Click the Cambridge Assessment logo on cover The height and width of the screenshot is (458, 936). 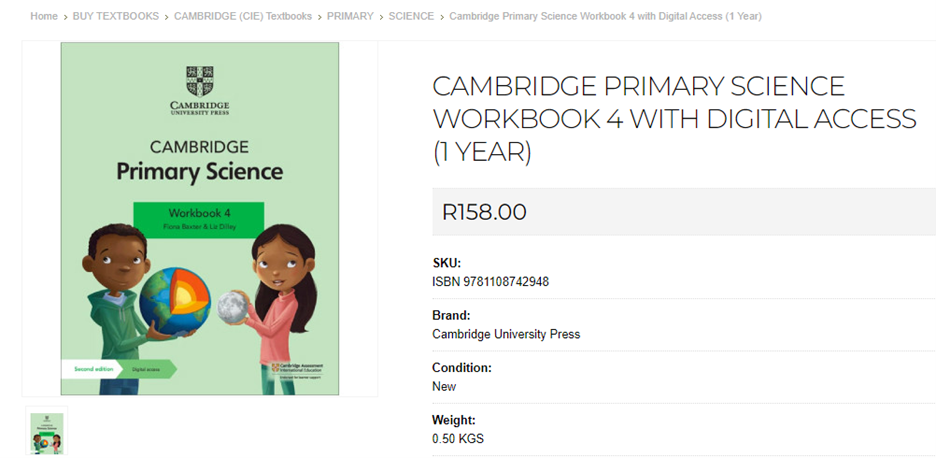(x=303, y=369)
